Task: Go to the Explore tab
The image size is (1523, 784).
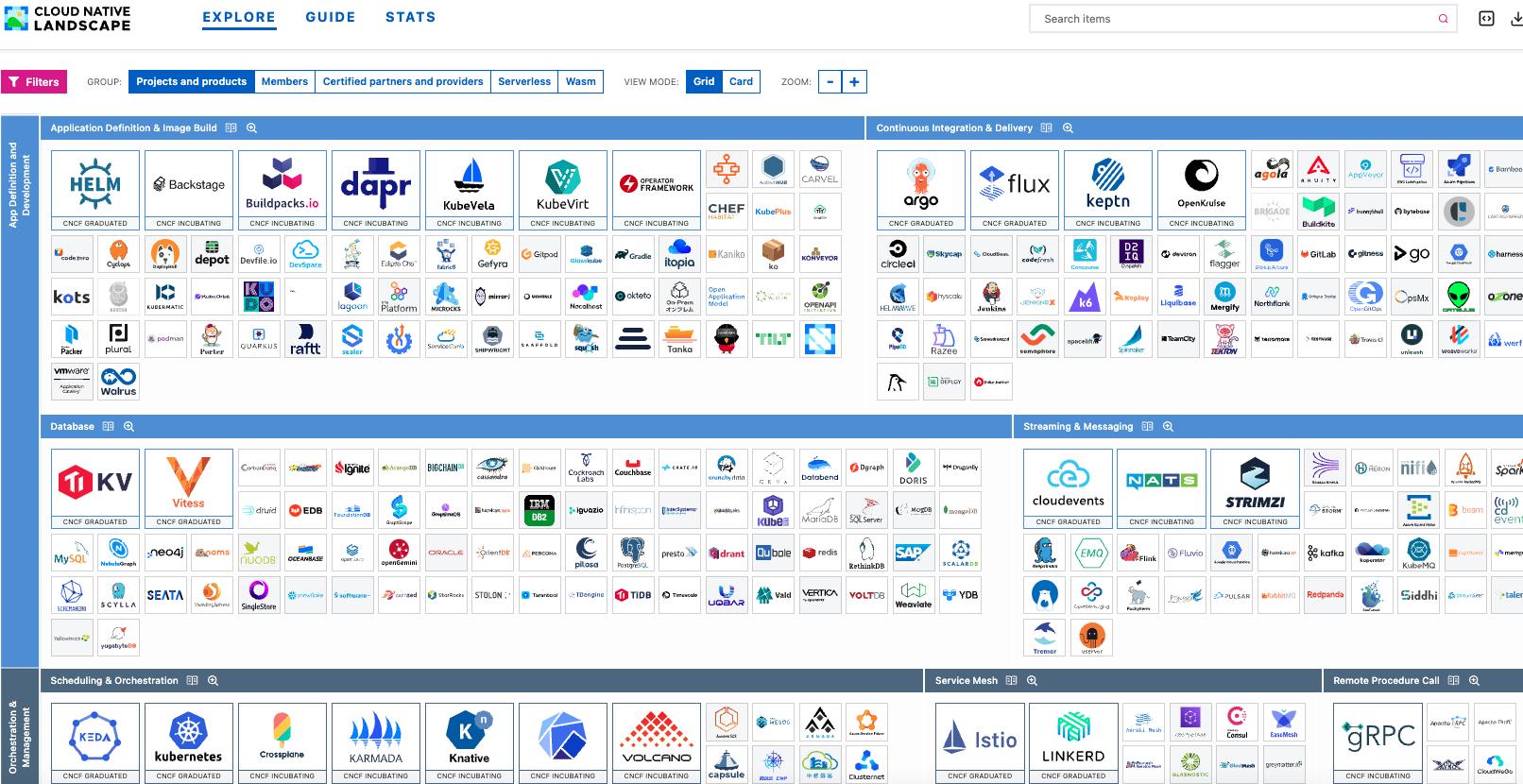Action: (239, 18)
